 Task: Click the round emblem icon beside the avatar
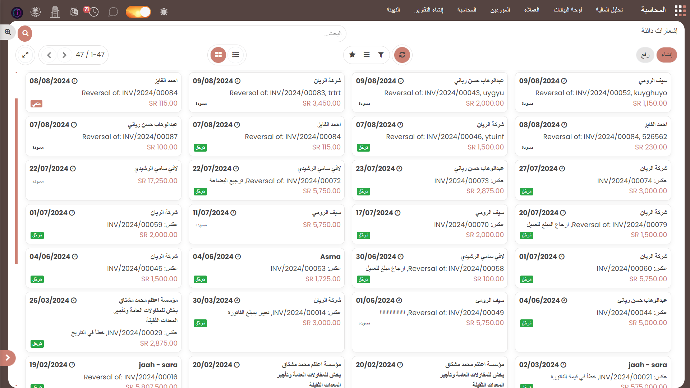click(x=36, y=12)
